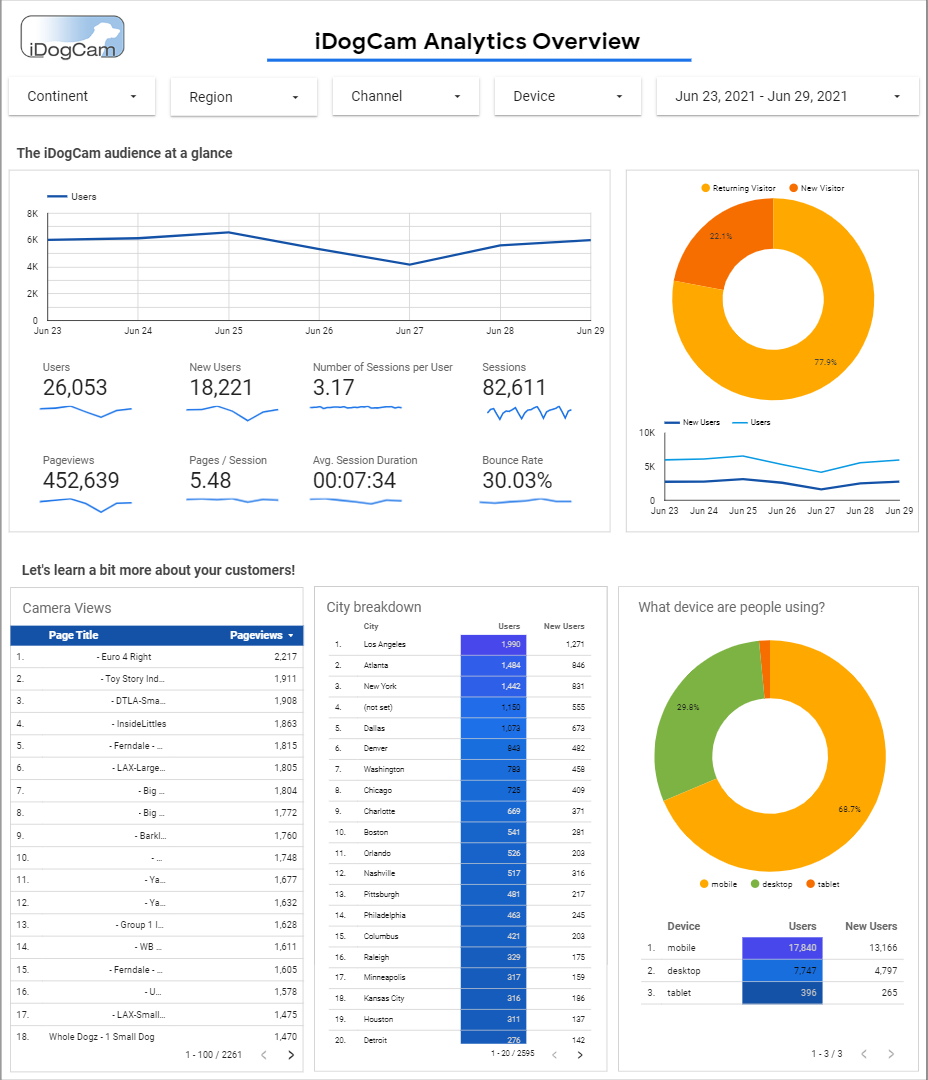Viewport: 928px width, 1080px height.
Task: Open the Device filter dropdown
Action: pyautogui.click(x=568, y=96)
